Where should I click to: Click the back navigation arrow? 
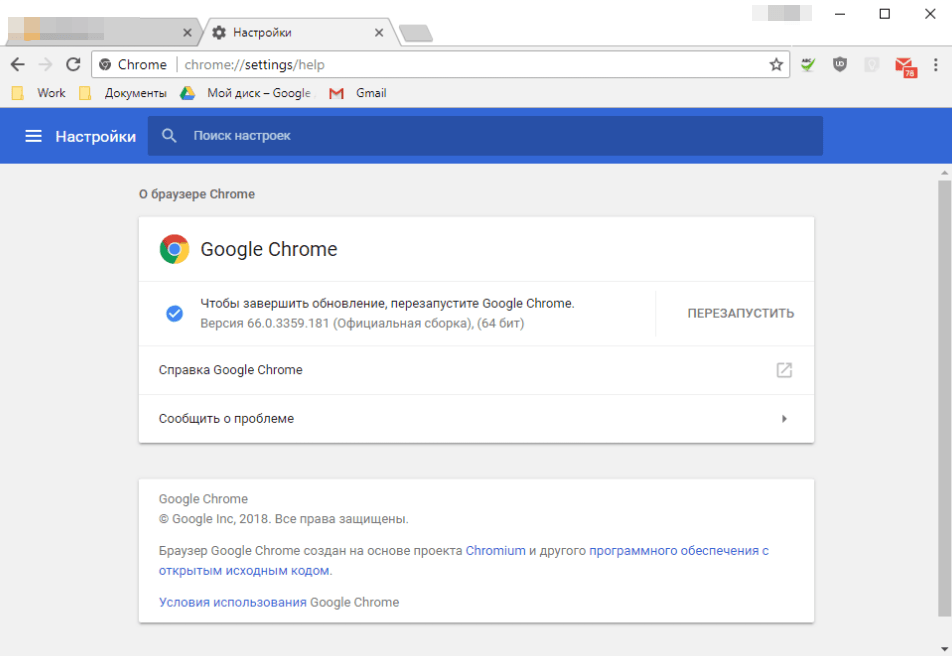pos(17,64)
